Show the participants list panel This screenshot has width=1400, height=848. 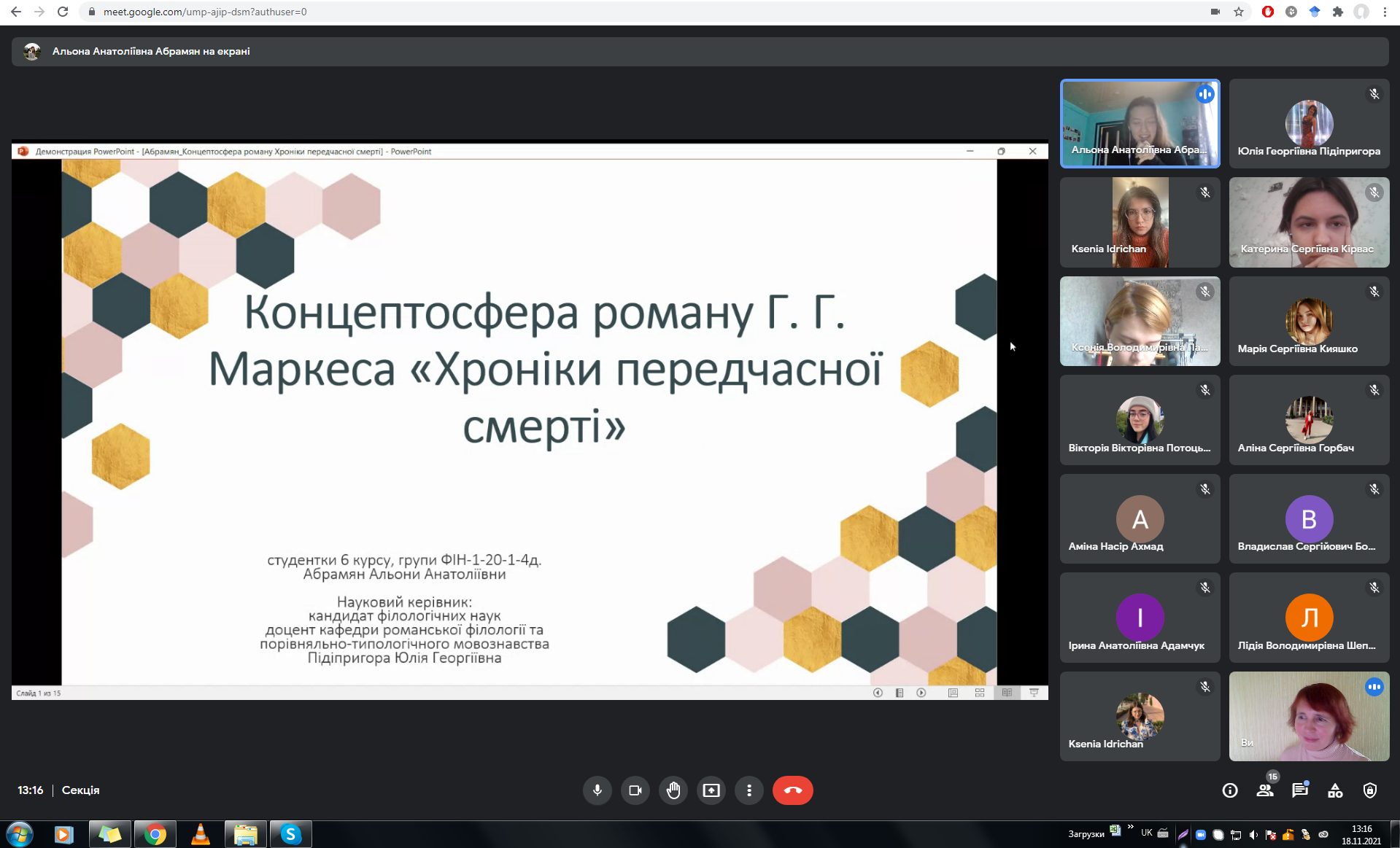click(x=1265, y=790)
